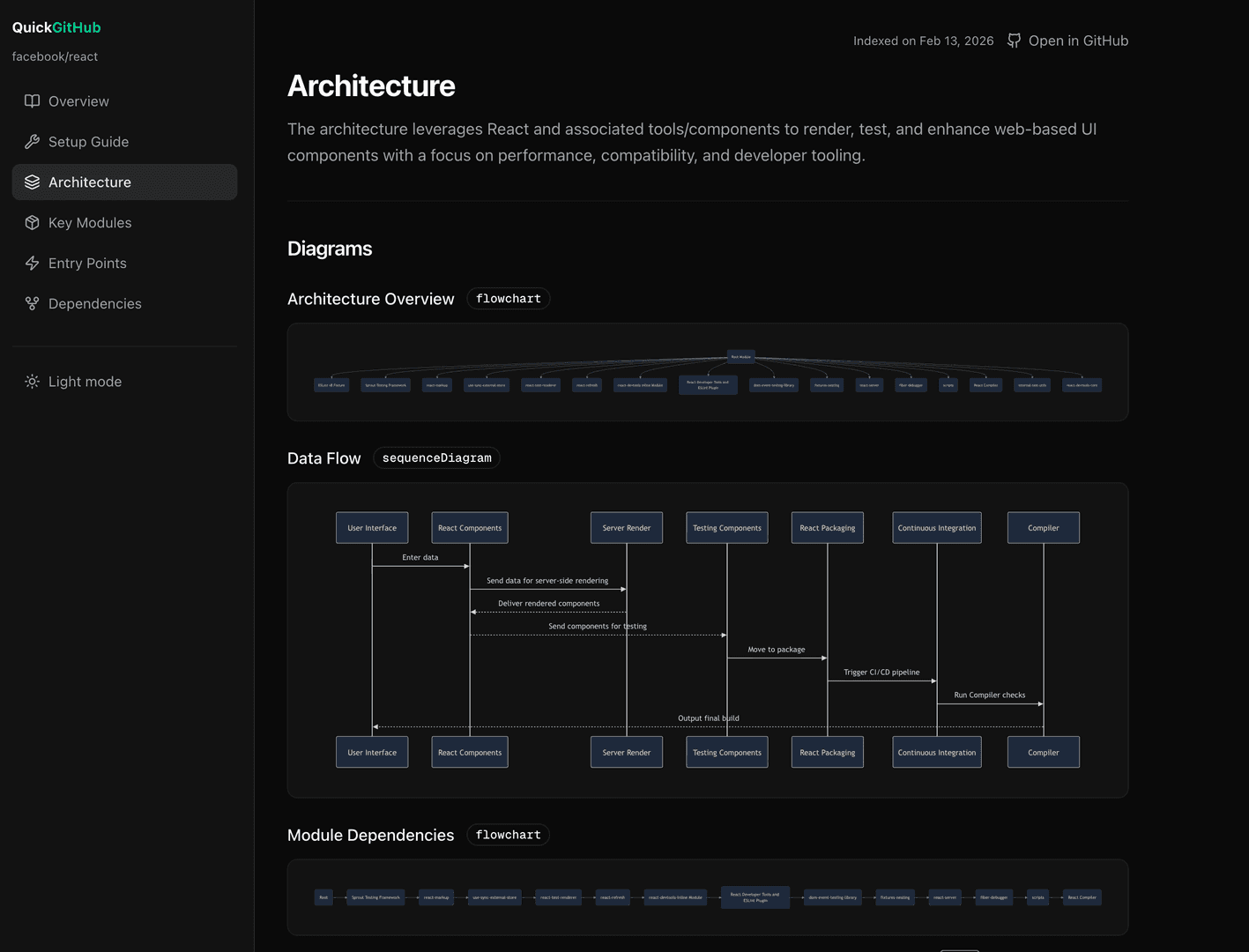Click the User Interface box in Data Flow

point(372,527)
